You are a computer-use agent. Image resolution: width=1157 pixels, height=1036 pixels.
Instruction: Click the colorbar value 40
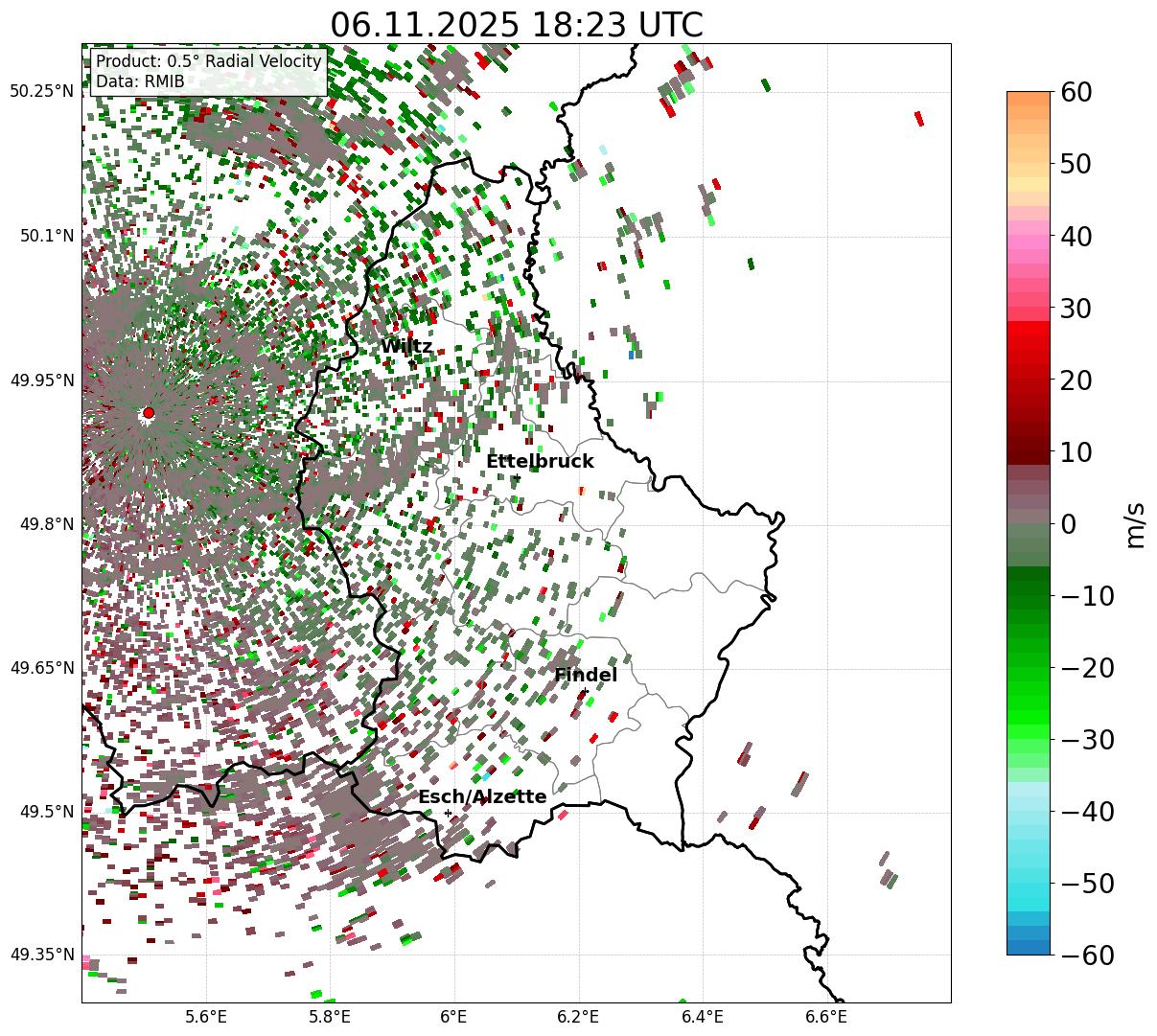pyautogui.click(x=1076, y=236)
